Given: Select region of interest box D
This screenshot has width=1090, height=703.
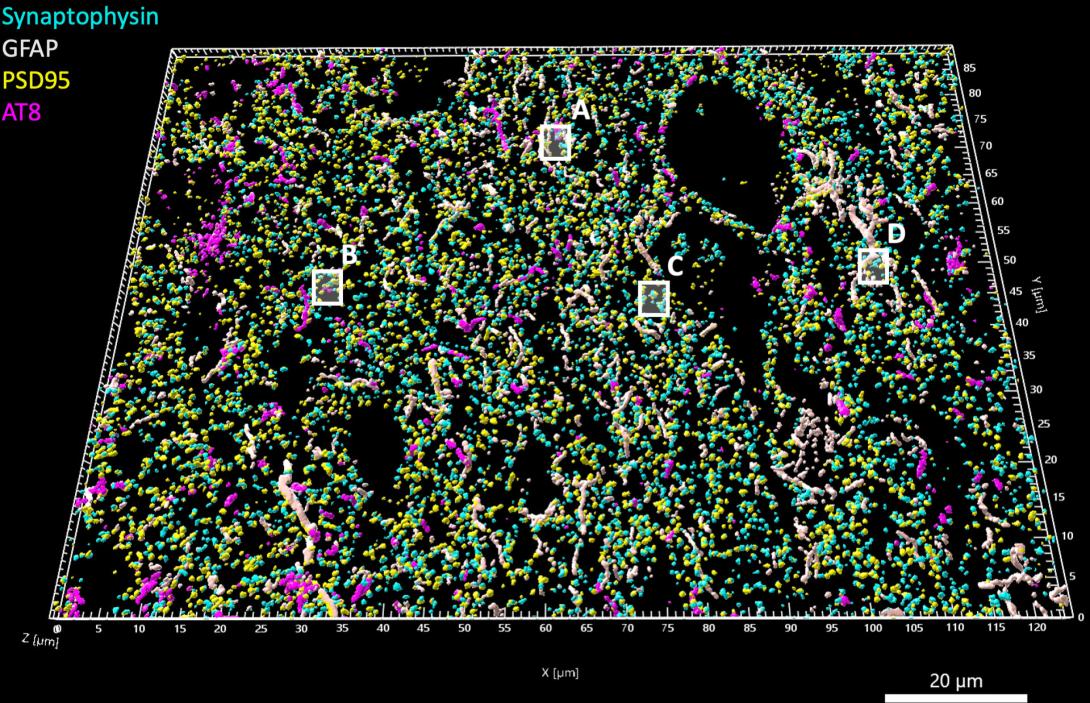Looking at the screenshot, I should 874,268.
